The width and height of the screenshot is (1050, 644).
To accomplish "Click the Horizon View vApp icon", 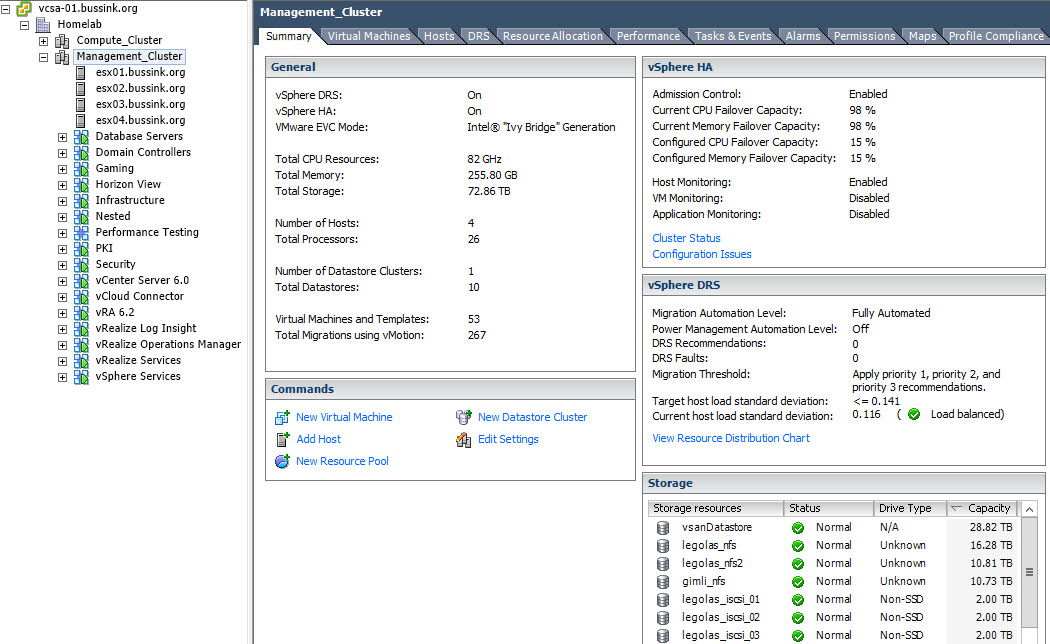I will [81, 185].
